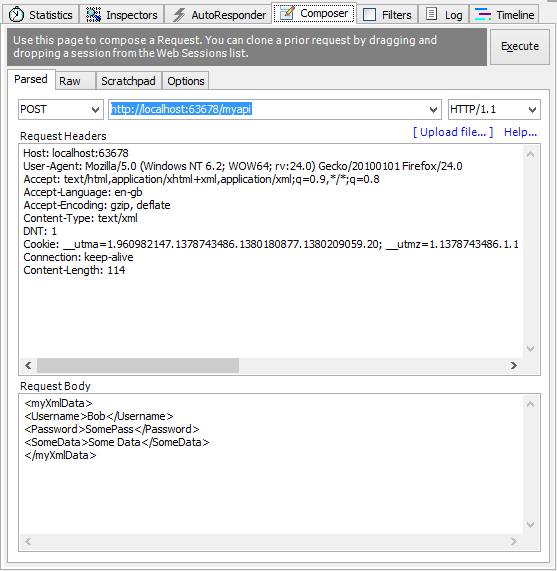Click the 'Accept-Language: en-gb' line
This screenshot has width=557, height=571.
83,192
